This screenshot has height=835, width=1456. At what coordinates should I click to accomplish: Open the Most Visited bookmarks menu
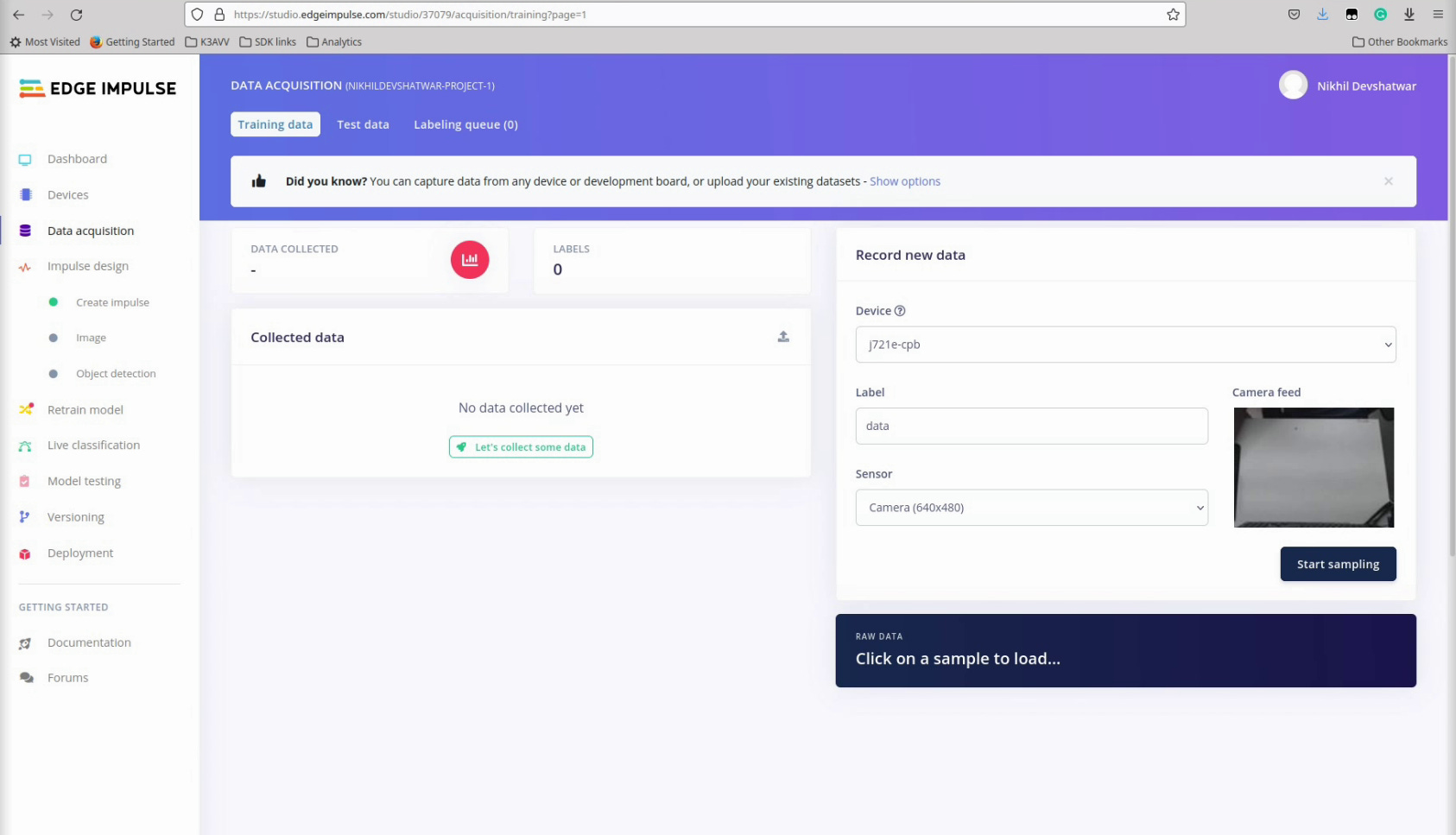point(45,41)
